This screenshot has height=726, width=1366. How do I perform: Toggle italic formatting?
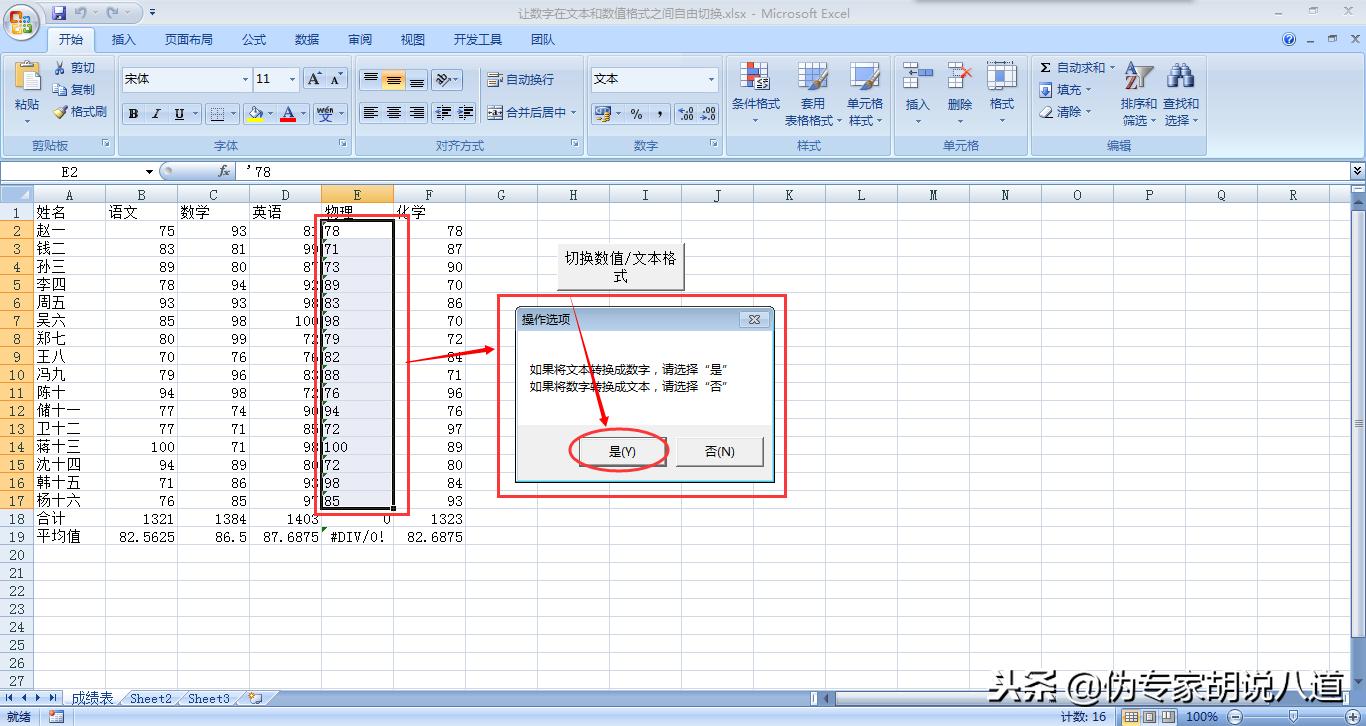pyautogui.click(x=156, y=114)
